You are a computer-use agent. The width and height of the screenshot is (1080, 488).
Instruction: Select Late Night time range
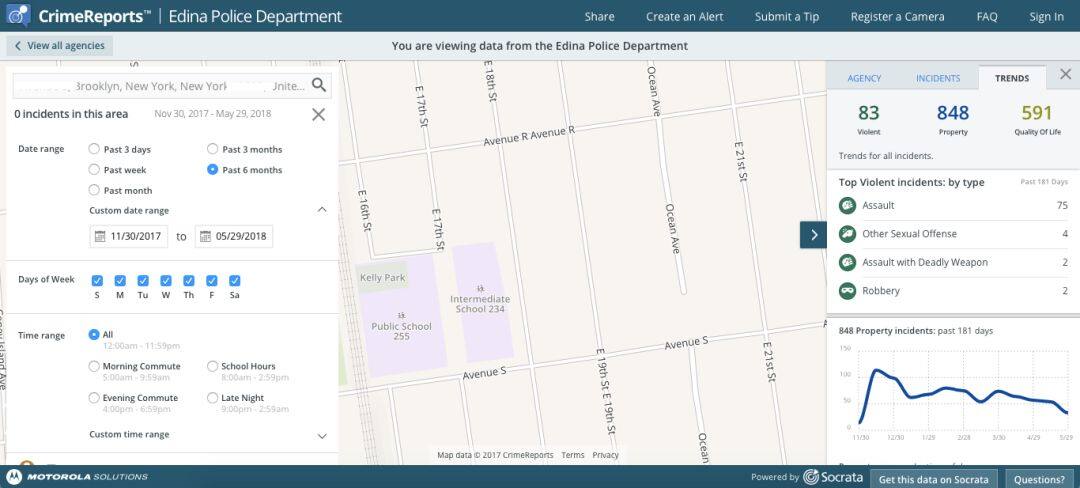click(x=212, y=398)
